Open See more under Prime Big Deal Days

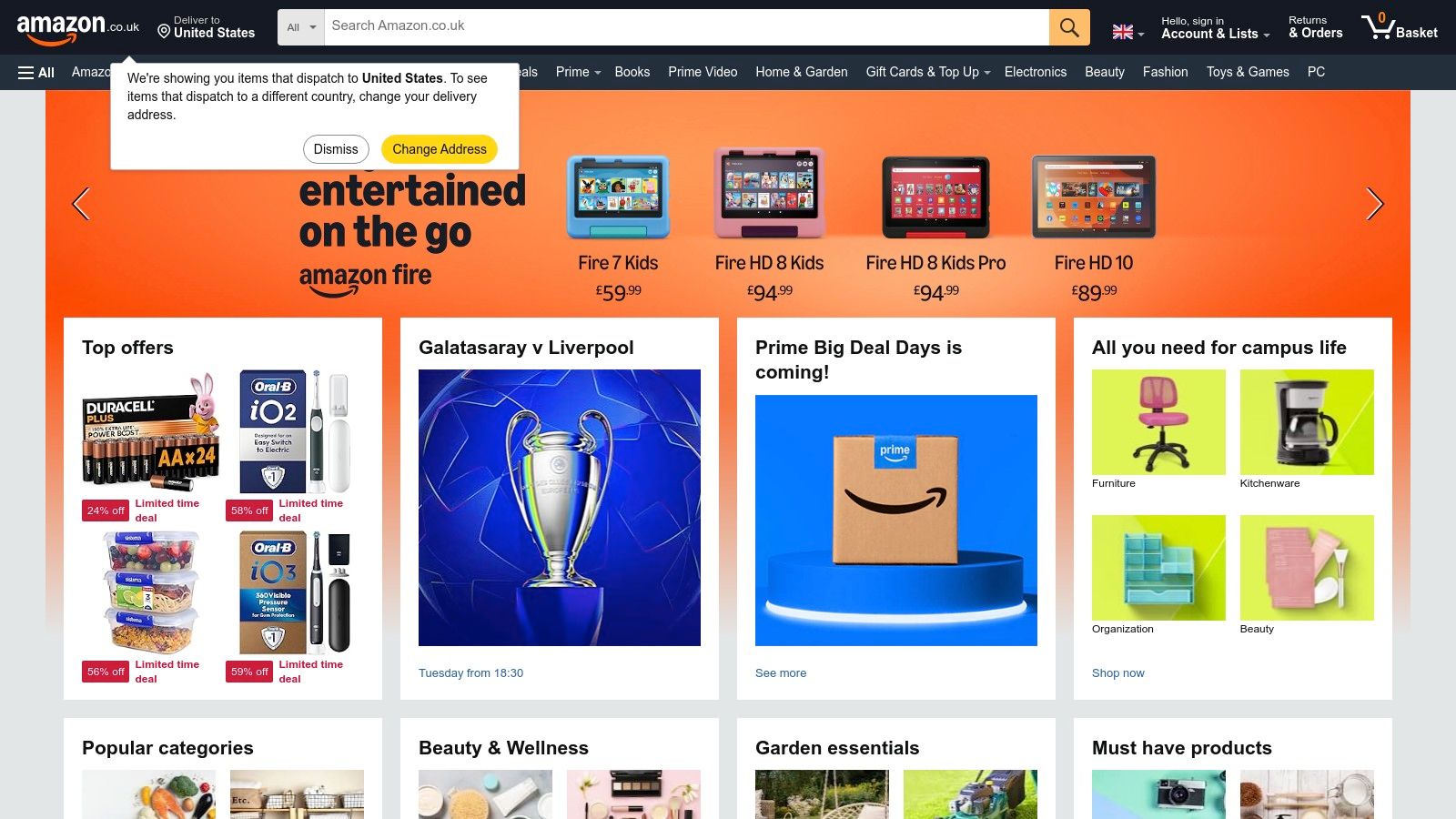pyautogui.click(x=781, y=673)
